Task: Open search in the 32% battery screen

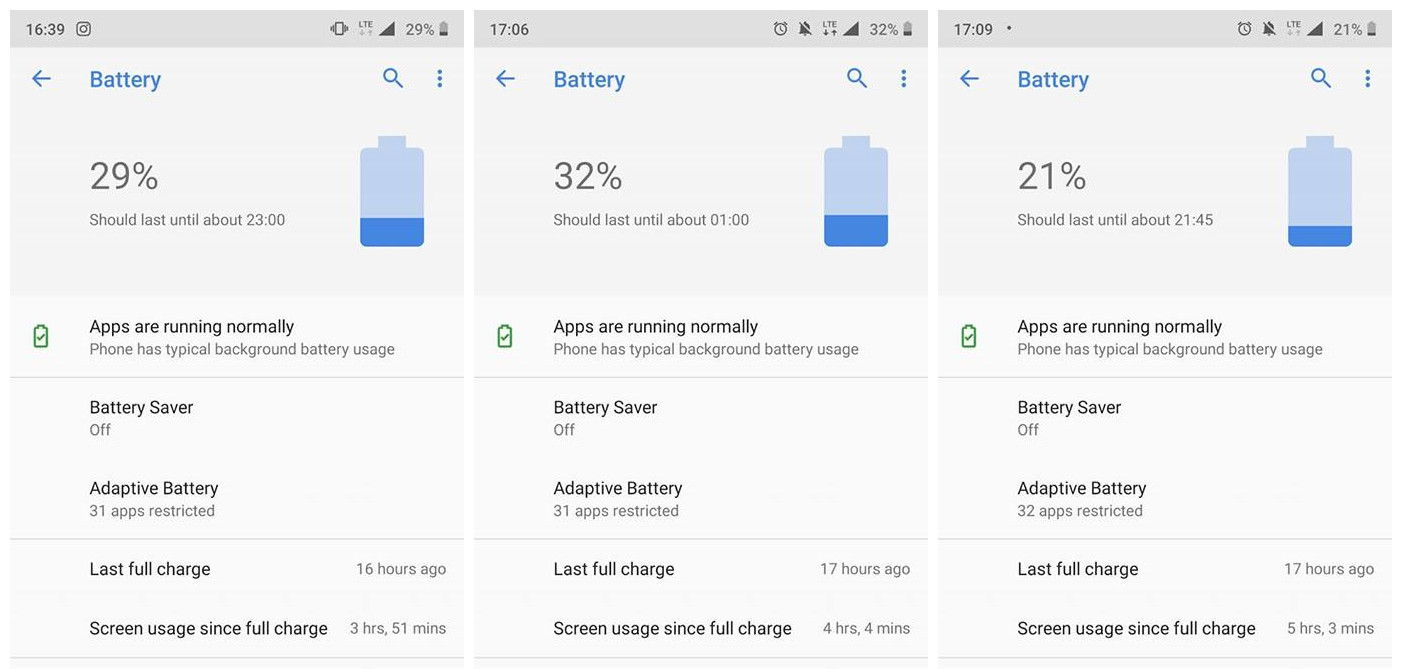Action: [x=857, y=78]
